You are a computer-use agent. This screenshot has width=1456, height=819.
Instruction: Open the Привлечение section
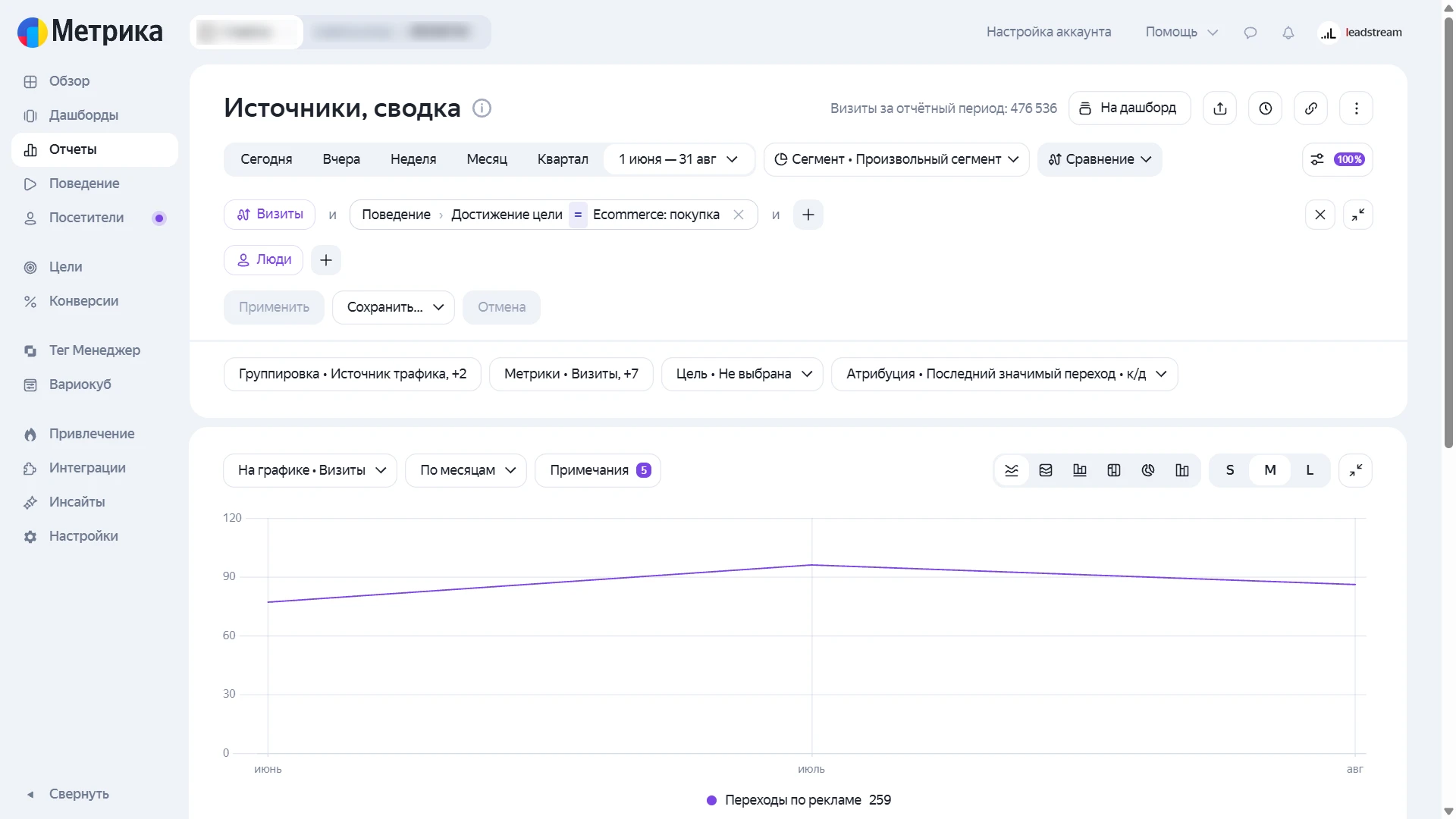[x=95, y=434]
